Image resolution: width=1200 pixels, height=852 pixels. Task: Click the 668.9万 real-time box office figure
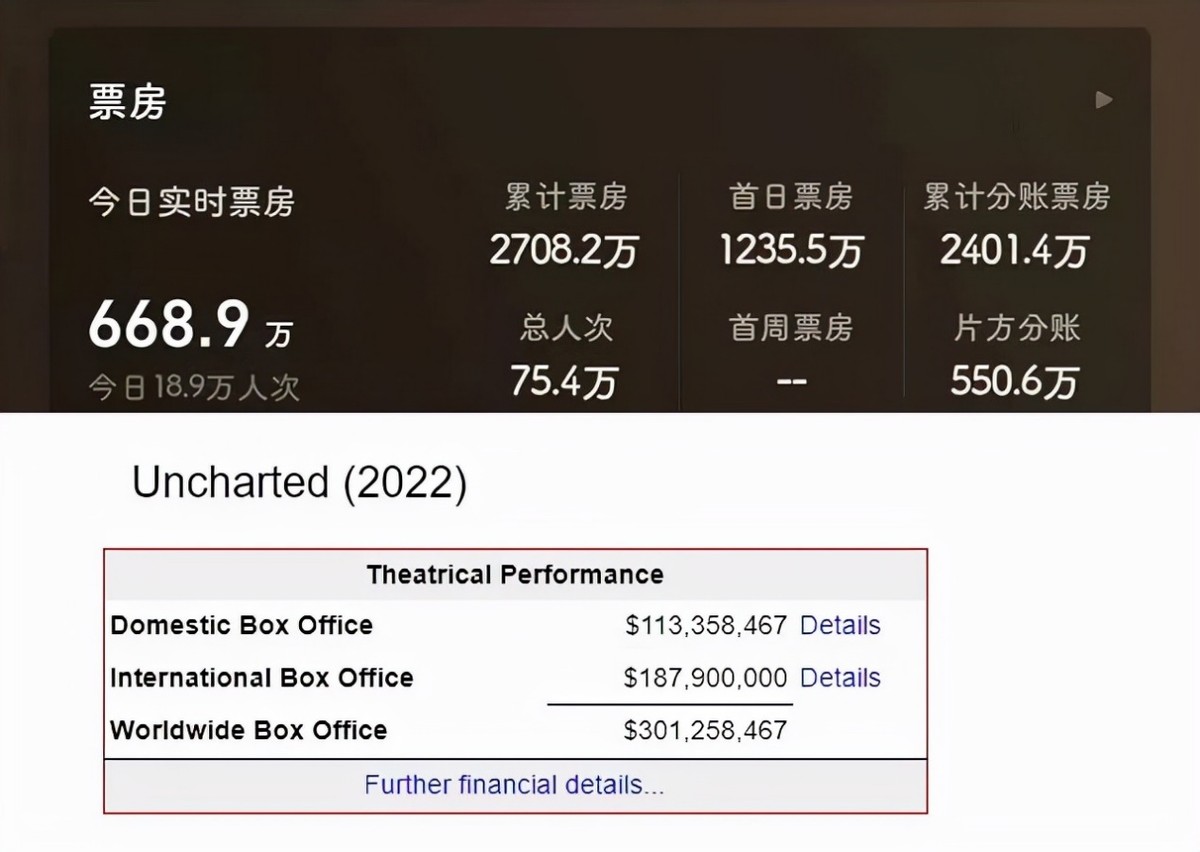(190, 326)
